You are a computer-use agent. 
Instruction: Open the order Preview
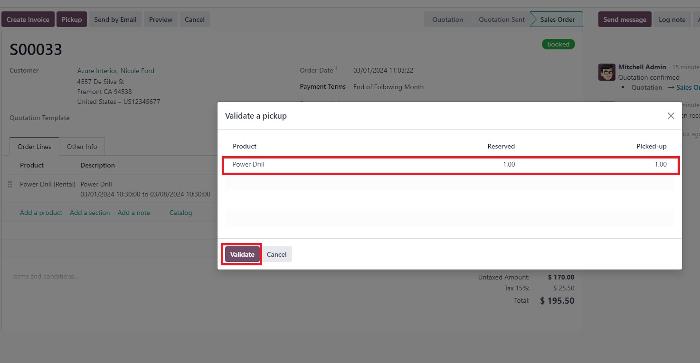coord(160,20)
